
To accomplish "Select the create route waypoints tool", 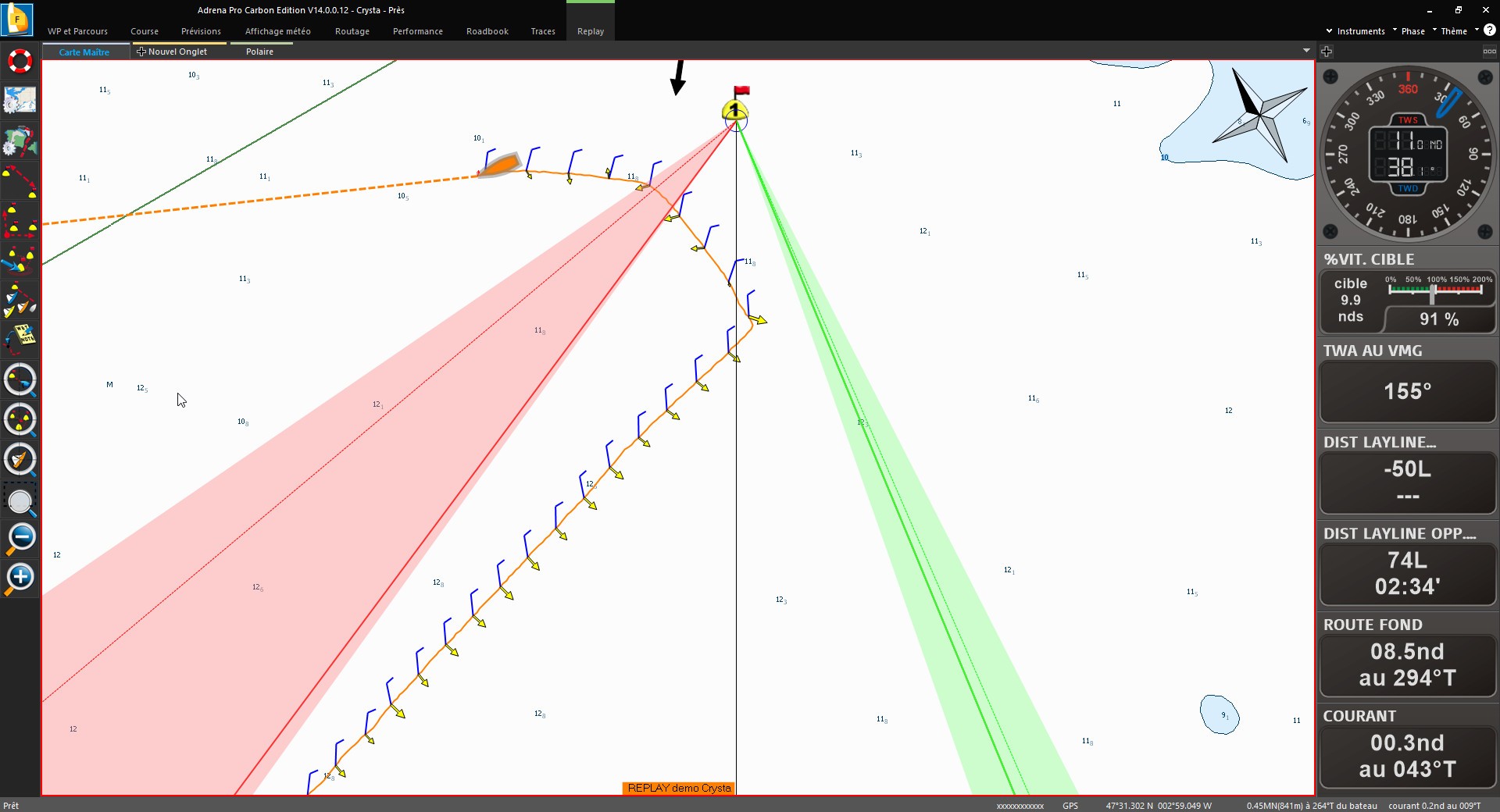I will coord(20,181).
